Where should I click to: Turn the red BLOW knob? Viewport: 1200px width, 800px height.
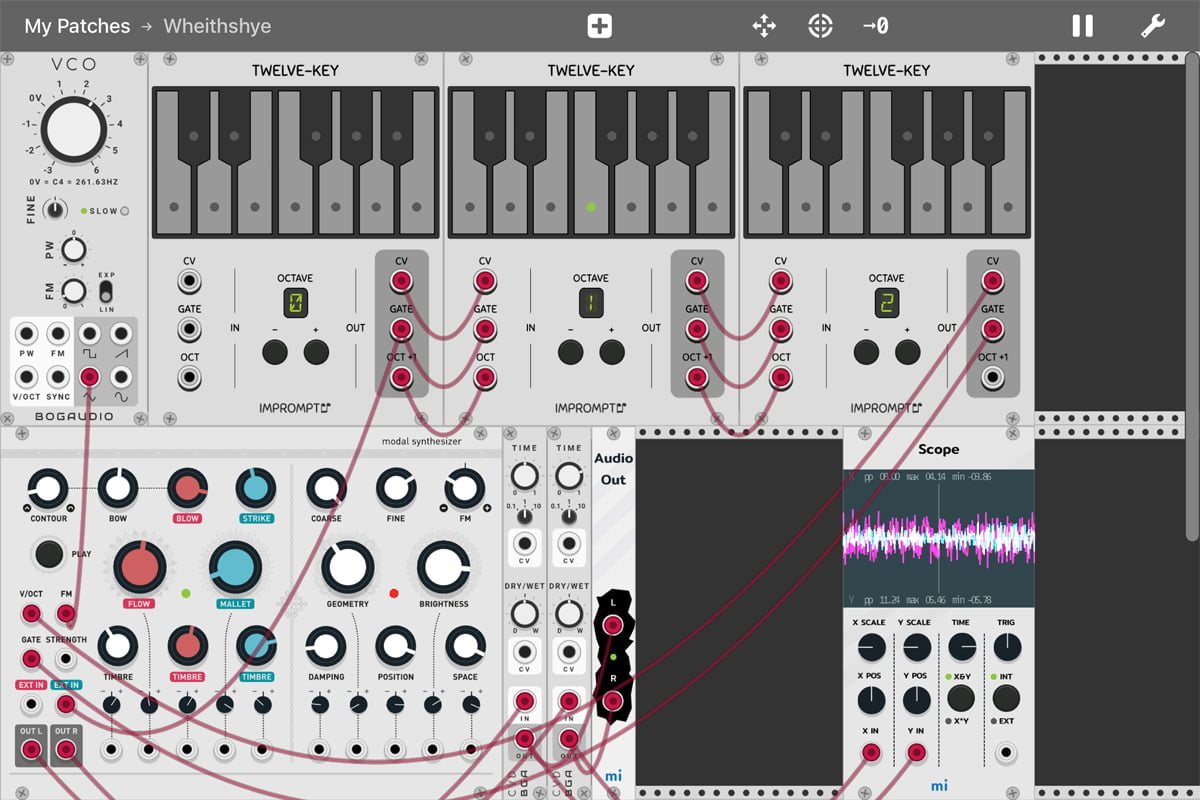pos(187,488)
